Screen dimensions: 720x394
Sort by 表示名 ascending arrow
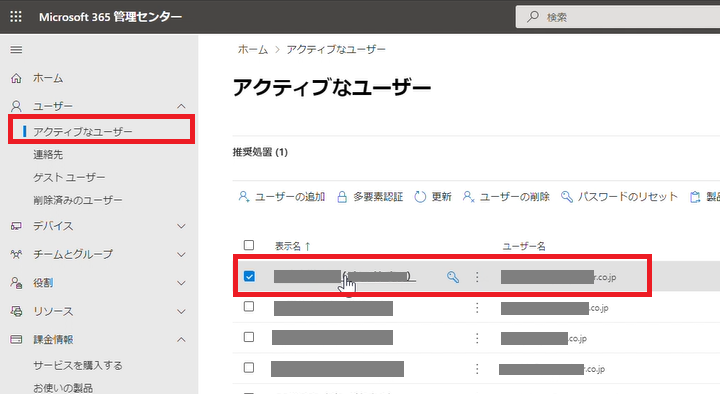click(x=307, y=246)
